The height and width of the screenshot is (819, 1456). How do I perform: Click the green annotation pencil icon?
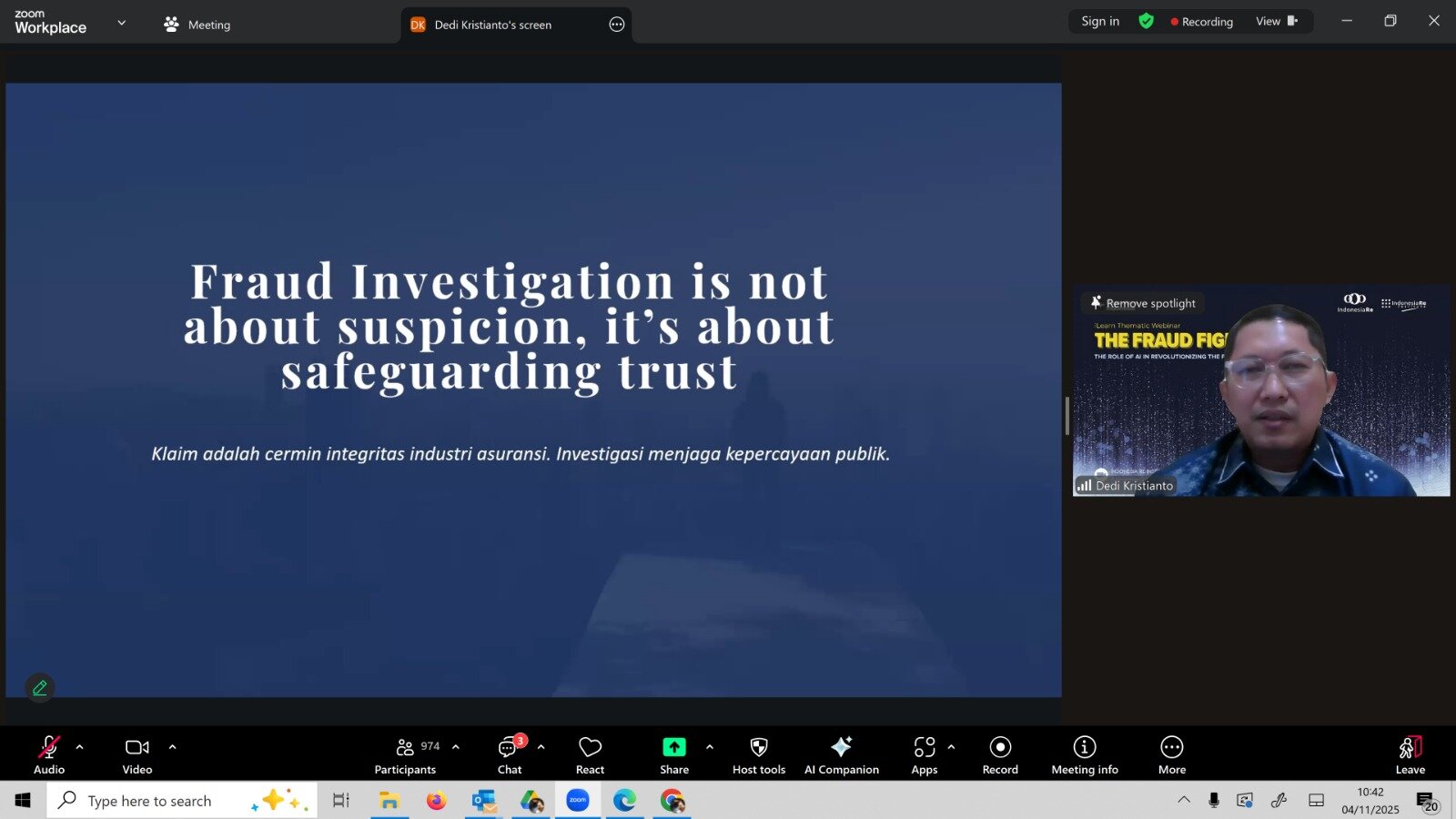[40, 688]
